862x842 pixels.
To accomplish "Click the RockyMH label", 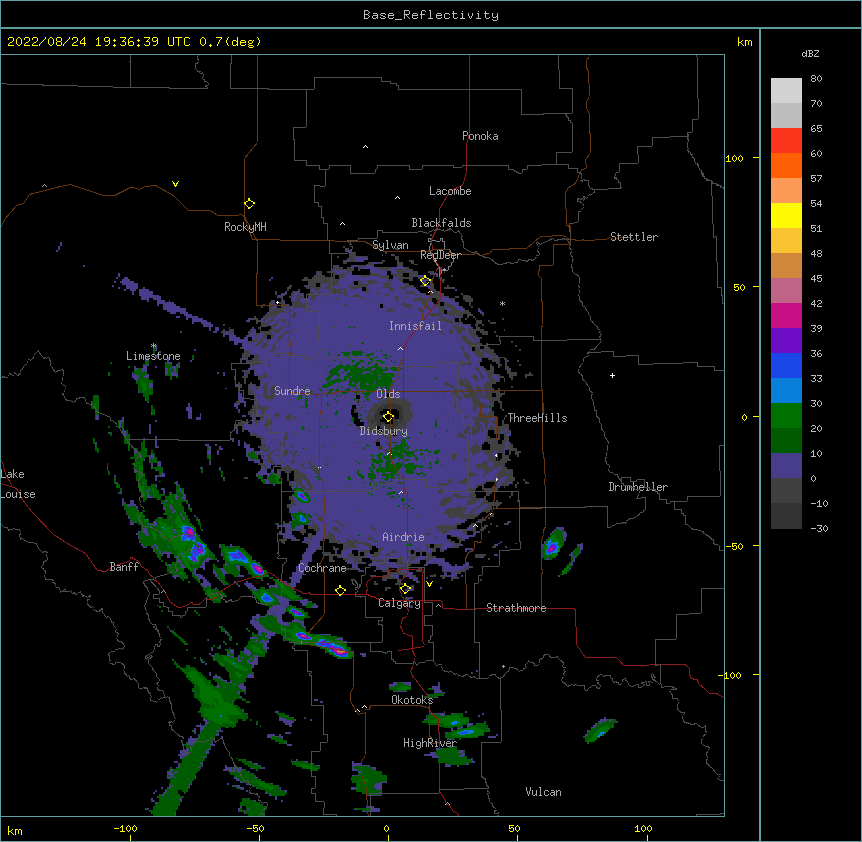I will pos(245,227).
